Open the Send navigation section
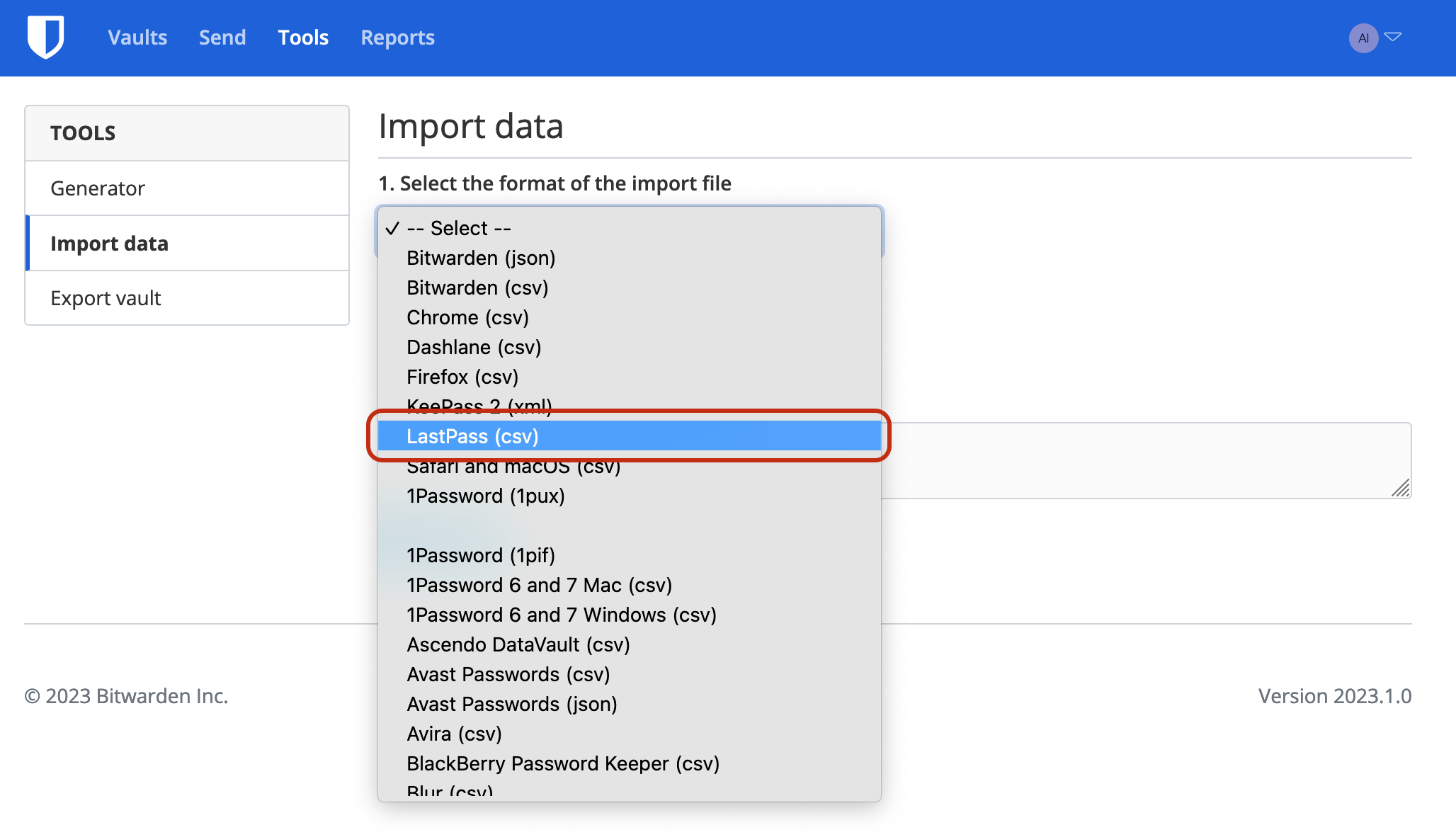This screenshot has width=1456, height=837. [x=222, y=37]
